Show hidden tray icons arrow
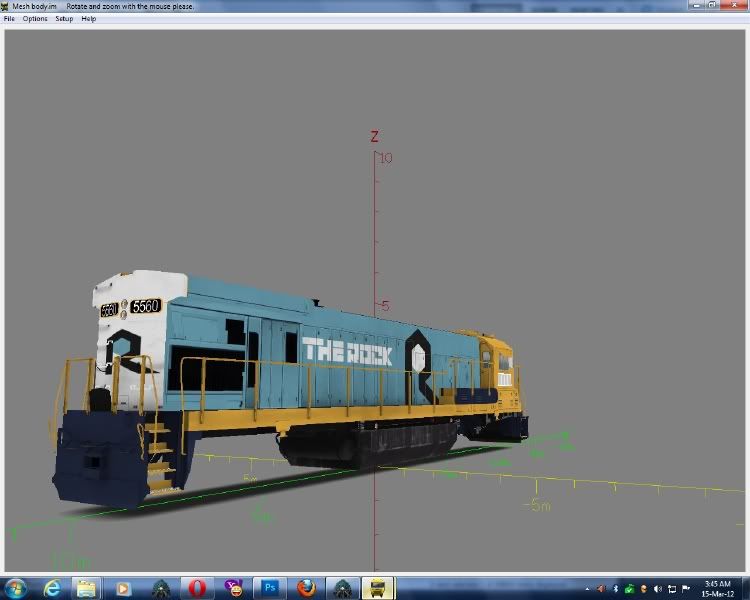The width and height of the screenshot is (750, 600). (587, 589)
